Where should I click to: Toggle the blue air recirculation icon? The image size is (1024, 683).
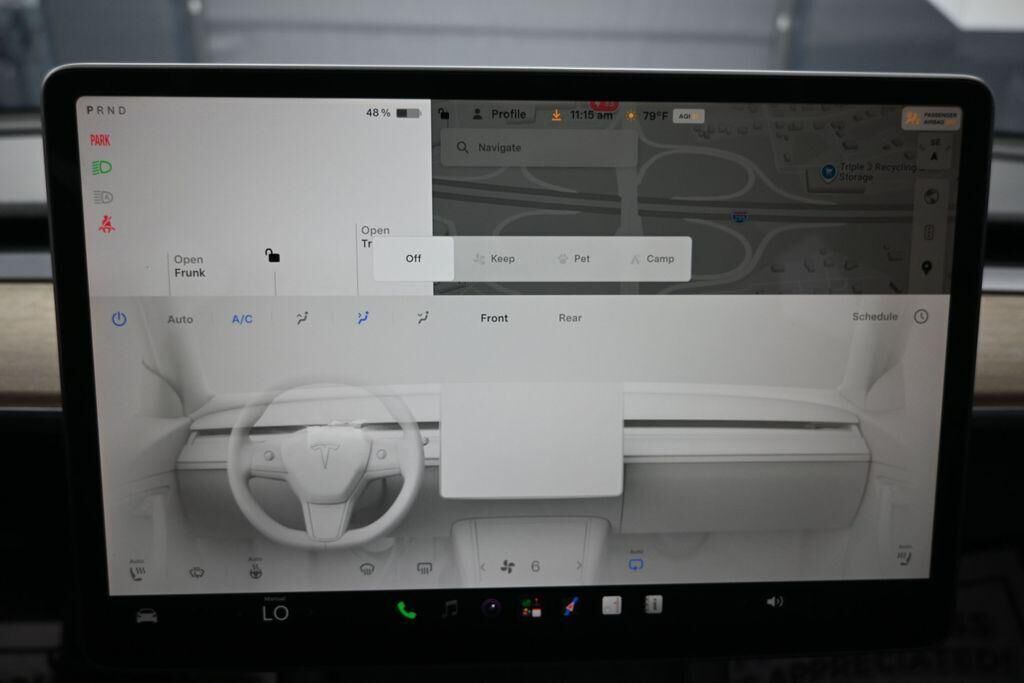pos(635,564)
